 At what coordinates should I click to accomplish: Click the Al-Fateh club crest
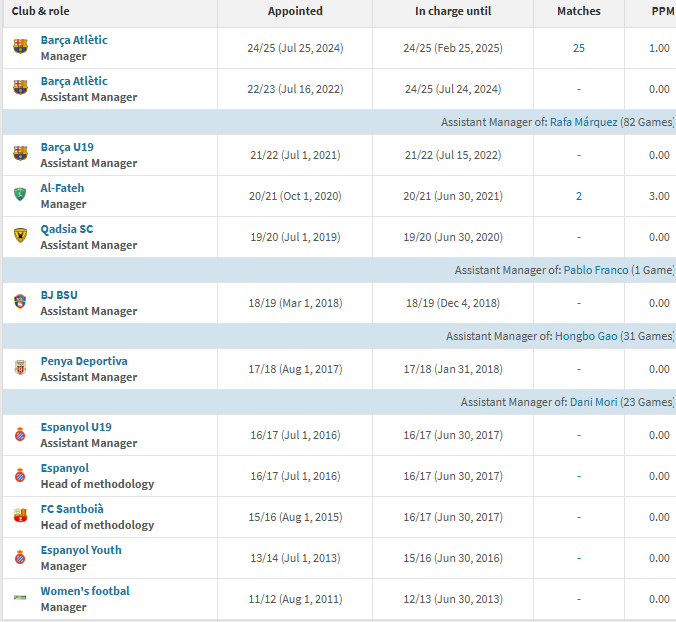tap(20, 194)
